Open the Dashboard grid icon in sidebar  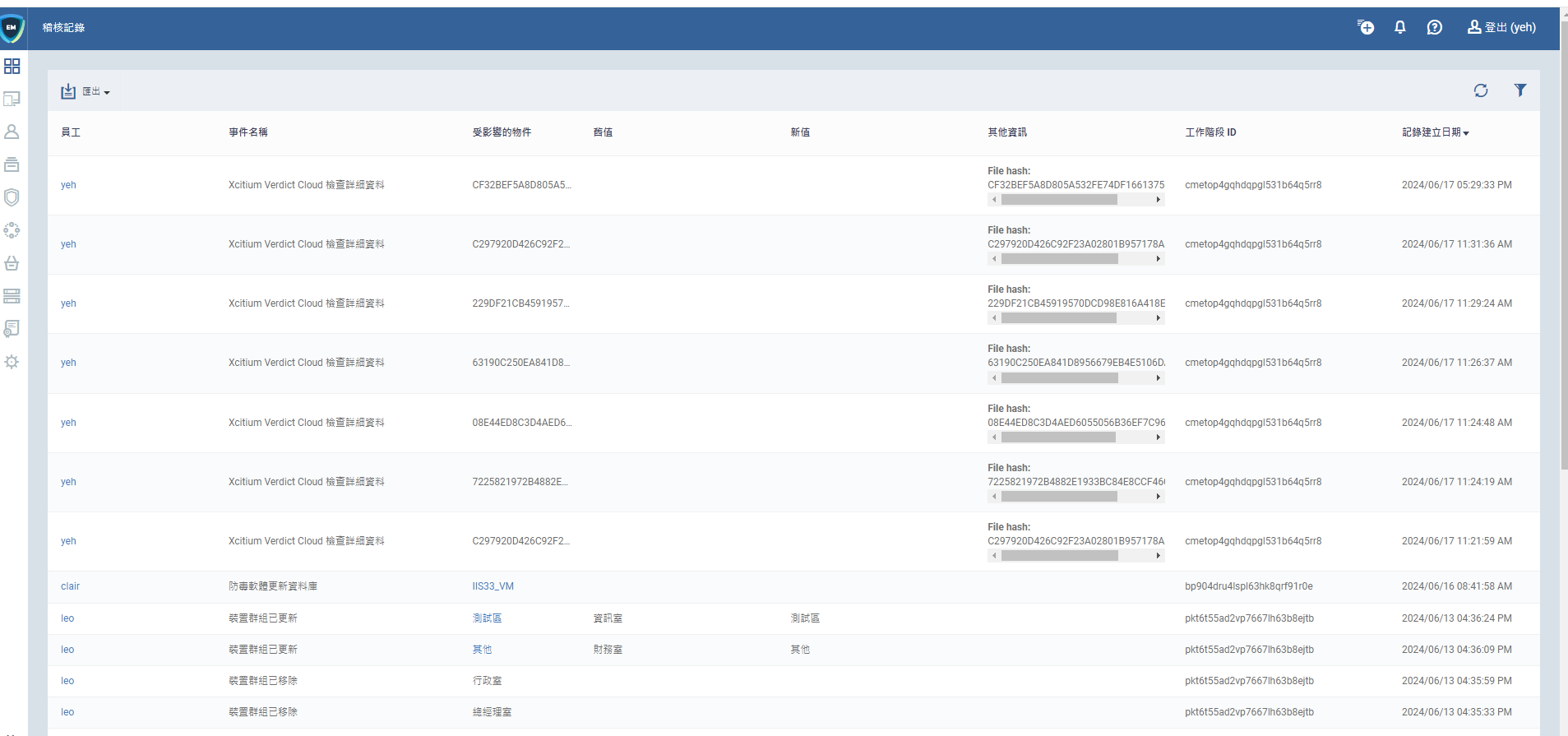tap(12, 66)
